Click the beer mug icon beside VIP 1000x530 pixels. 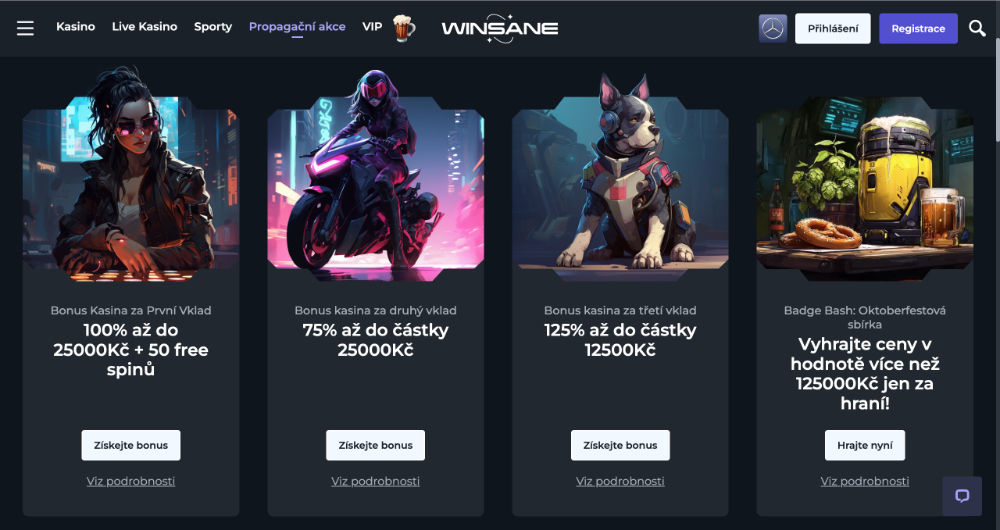click(x=404, y=27)
